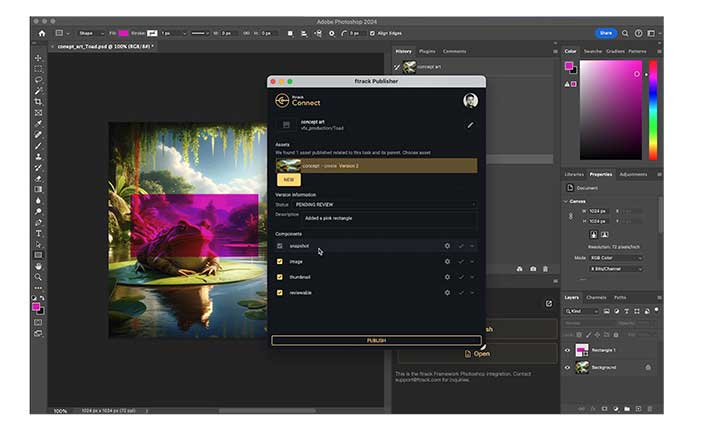Click the Home icon in options bar
This screenshot has height=429, width=715.
(x=42, y=33)
